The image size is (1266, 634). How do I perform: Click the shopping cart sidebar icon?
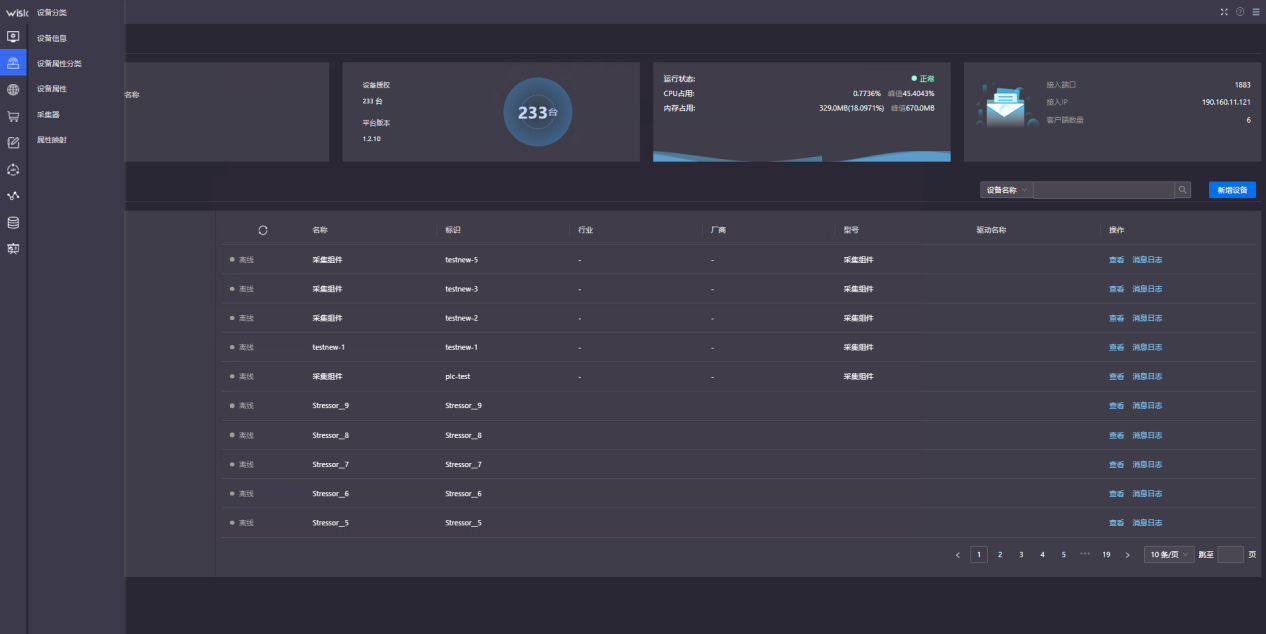coord(13,116)
